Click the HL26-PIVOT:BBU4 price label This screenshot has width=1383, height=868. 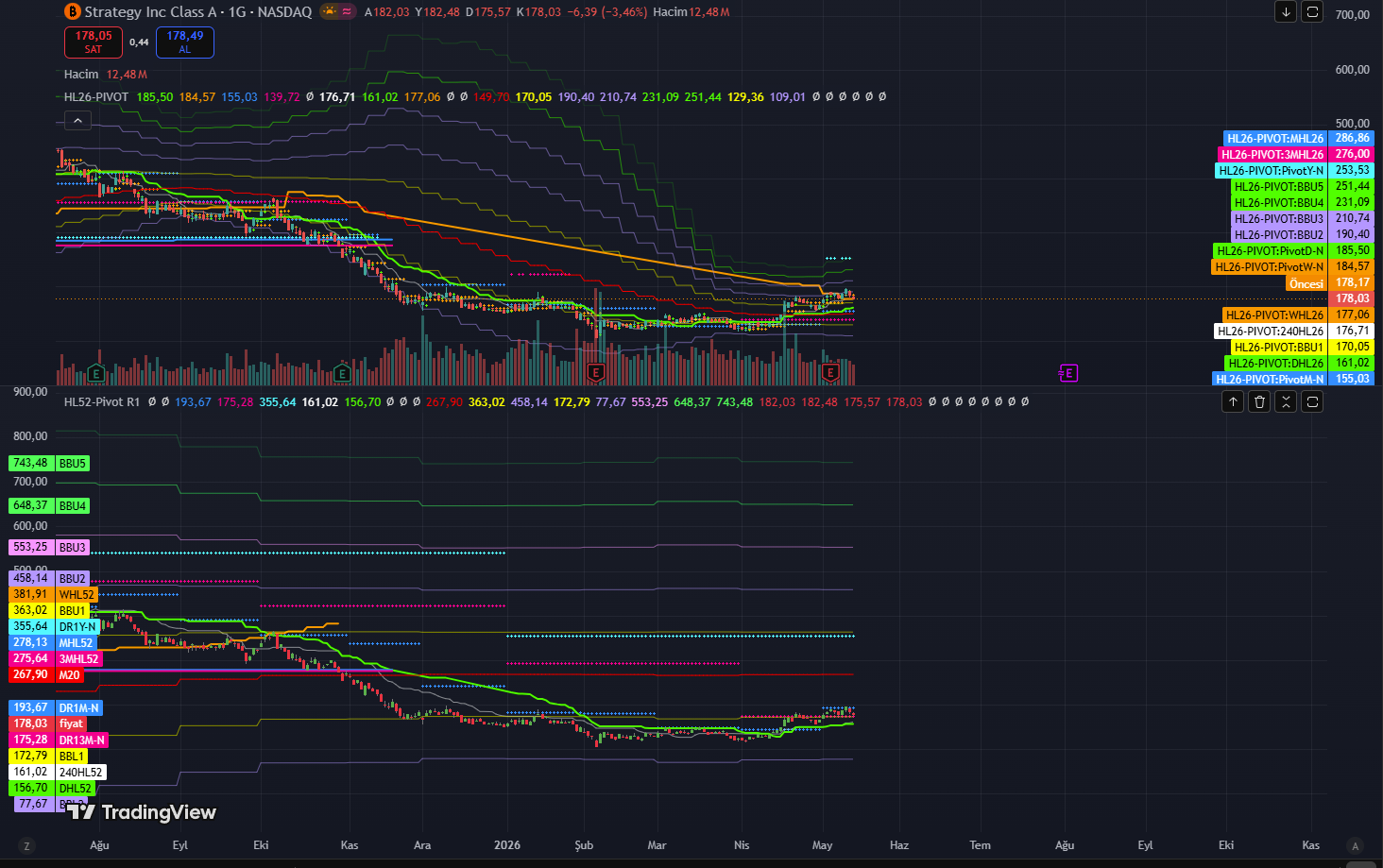1301,203
